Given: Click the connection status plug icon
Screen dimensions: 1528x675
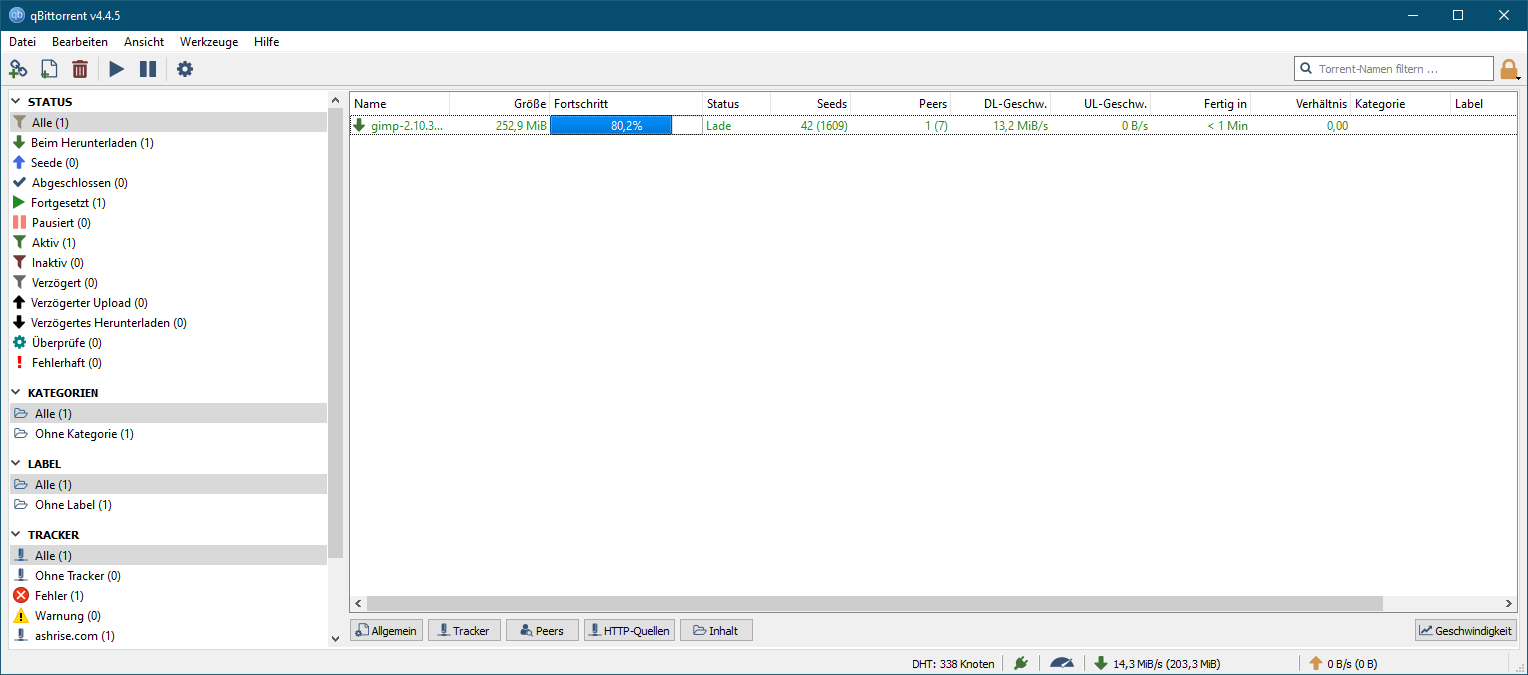Looking at the screenshot, I should (1020, 663).
